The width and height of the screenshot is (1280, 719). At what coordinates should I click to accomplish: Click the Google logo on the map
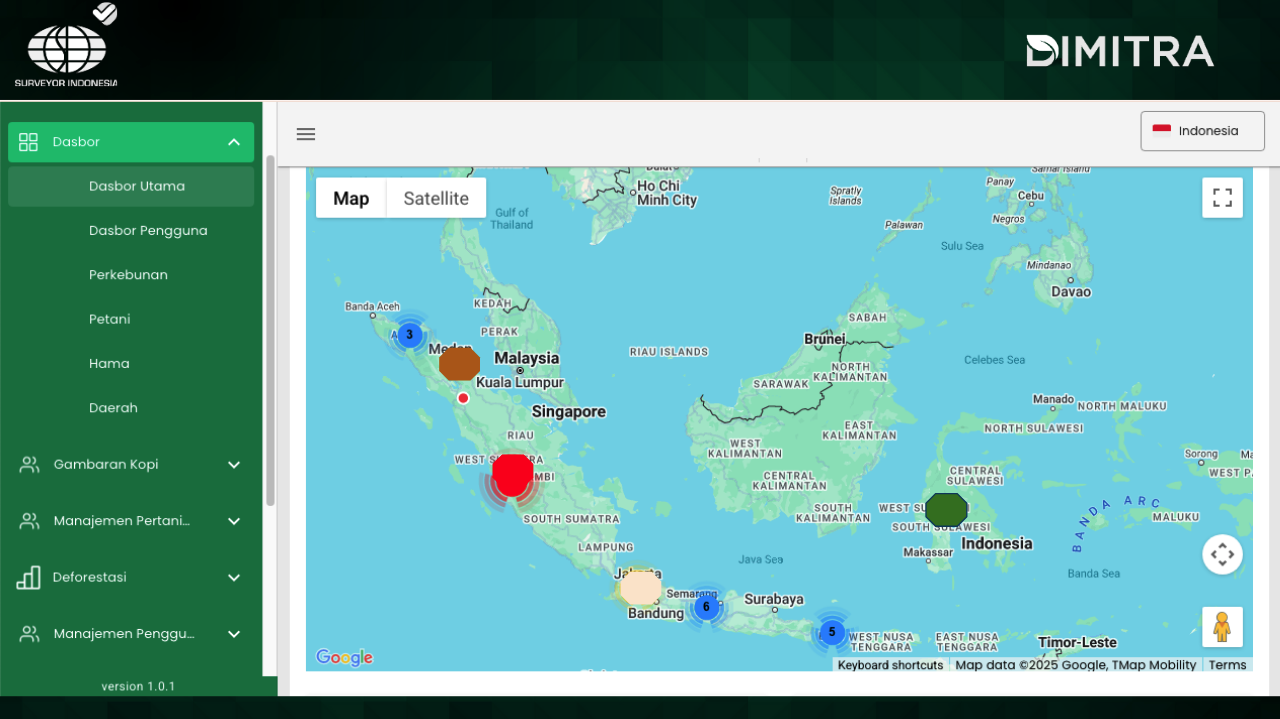tap(344, 657)
